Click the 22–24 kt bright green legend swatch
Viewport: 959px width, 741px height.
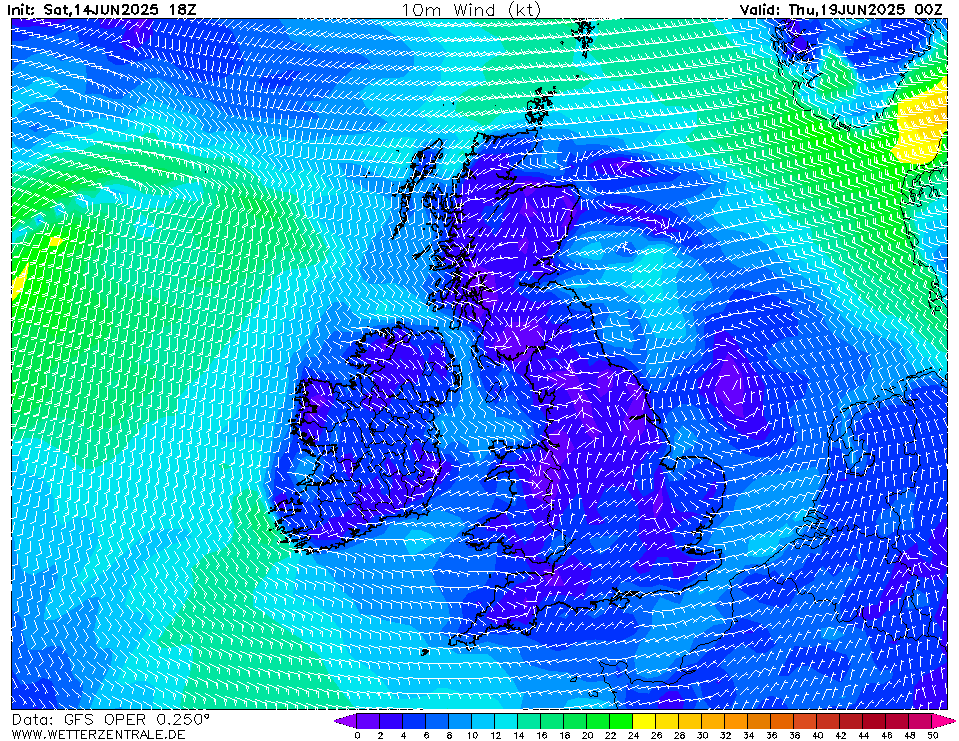(x=622, y=721)
